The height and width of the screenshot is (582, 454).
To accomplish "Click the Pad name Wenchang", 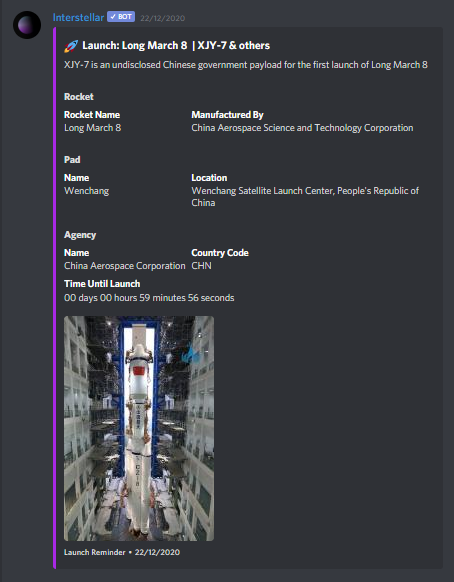I will (86, 191).
